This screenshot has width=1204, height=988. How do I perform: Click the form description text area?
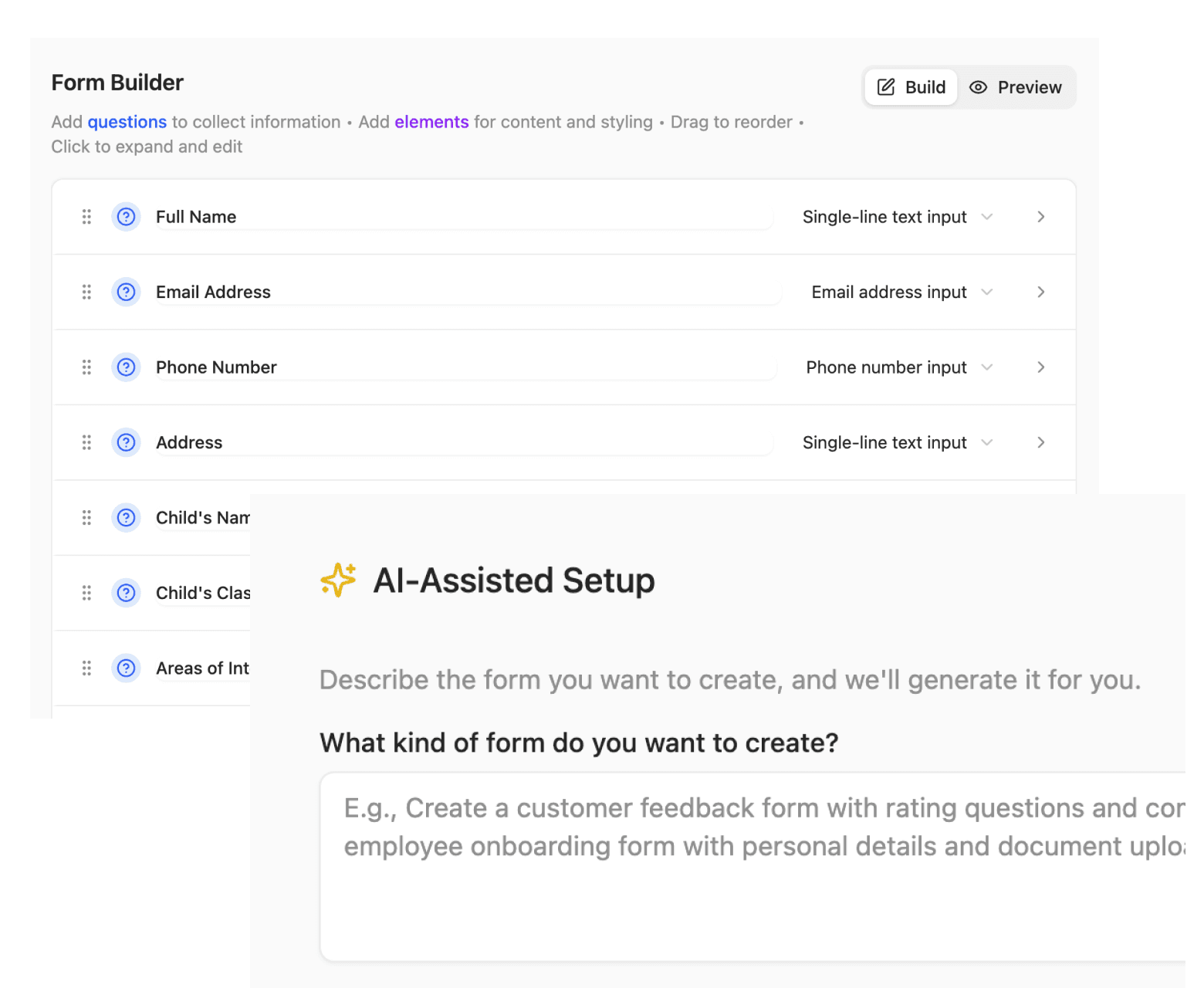point(756,864)
